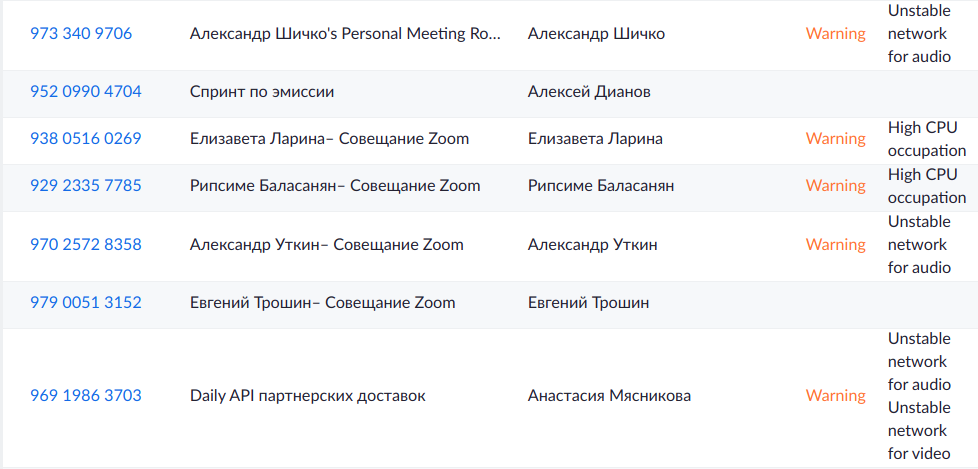This screenshot has width=978, height=469.
Task: Open meeting ID 938 0516 0269
Action: click(x=85, y=138)
